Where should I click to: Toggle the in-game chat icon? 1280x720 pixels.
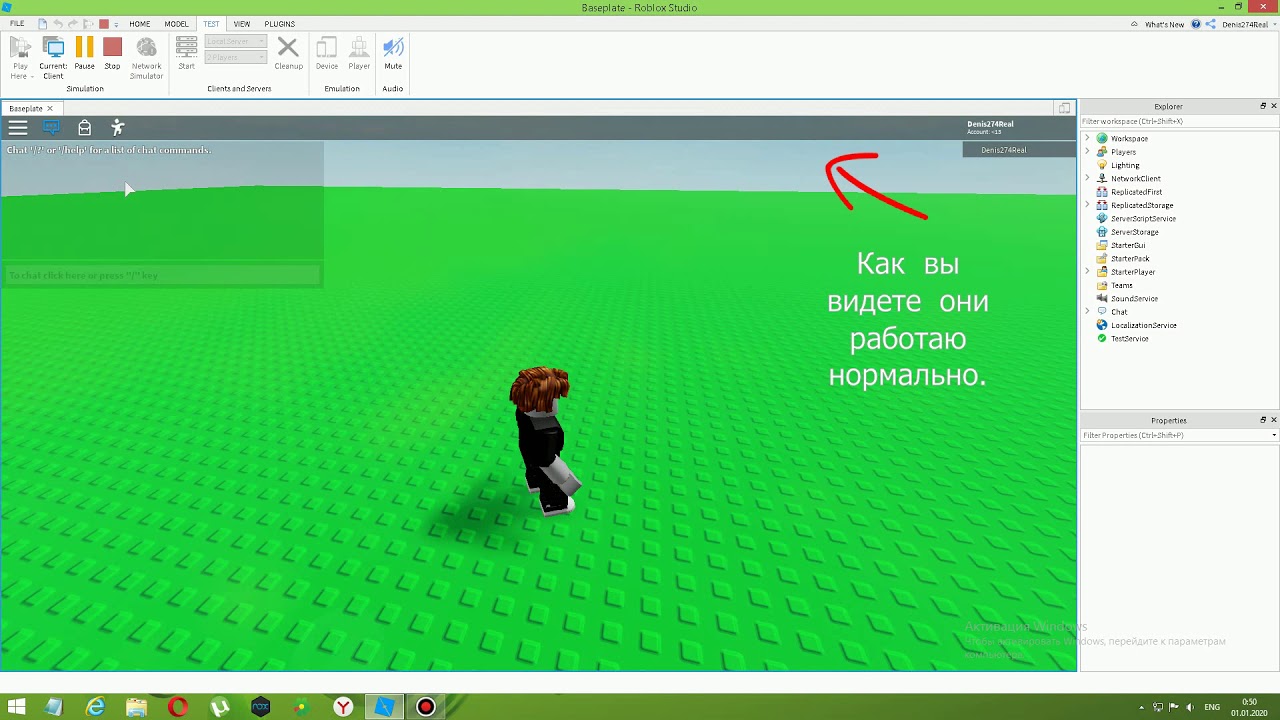click(x=51, y=127)
